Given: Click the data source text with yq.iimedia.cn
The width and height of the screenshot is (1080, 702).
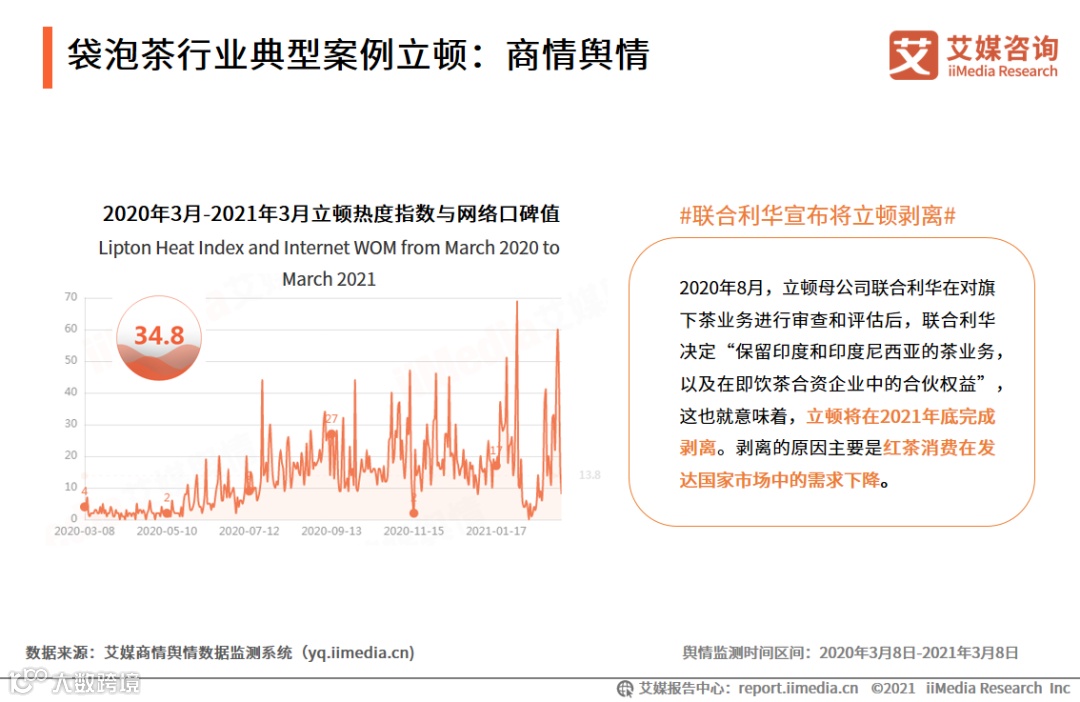Looking at the screenshot, I should 220,652.
